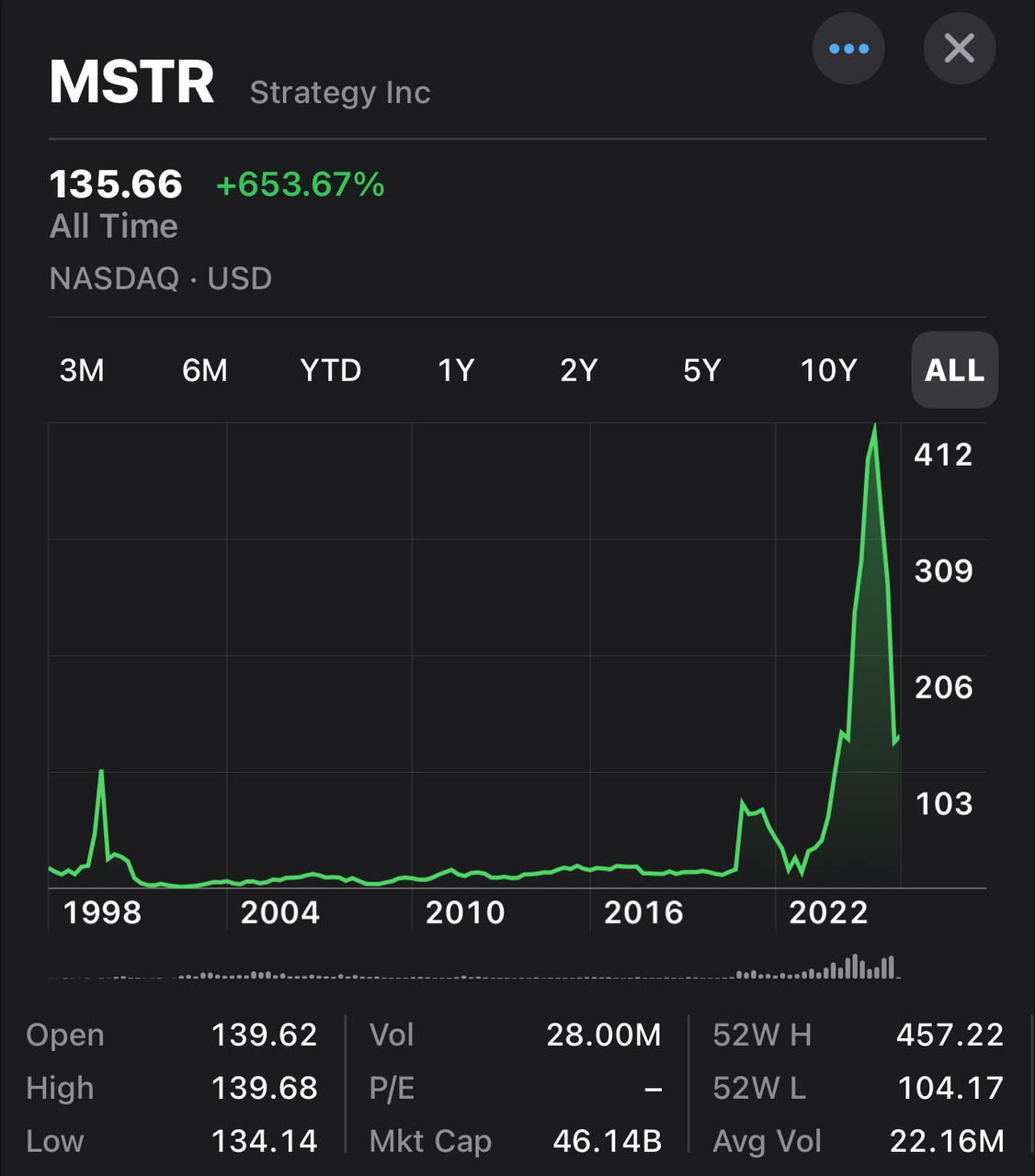Tap the Strategy Inc company name

click(x=340, y=92)
